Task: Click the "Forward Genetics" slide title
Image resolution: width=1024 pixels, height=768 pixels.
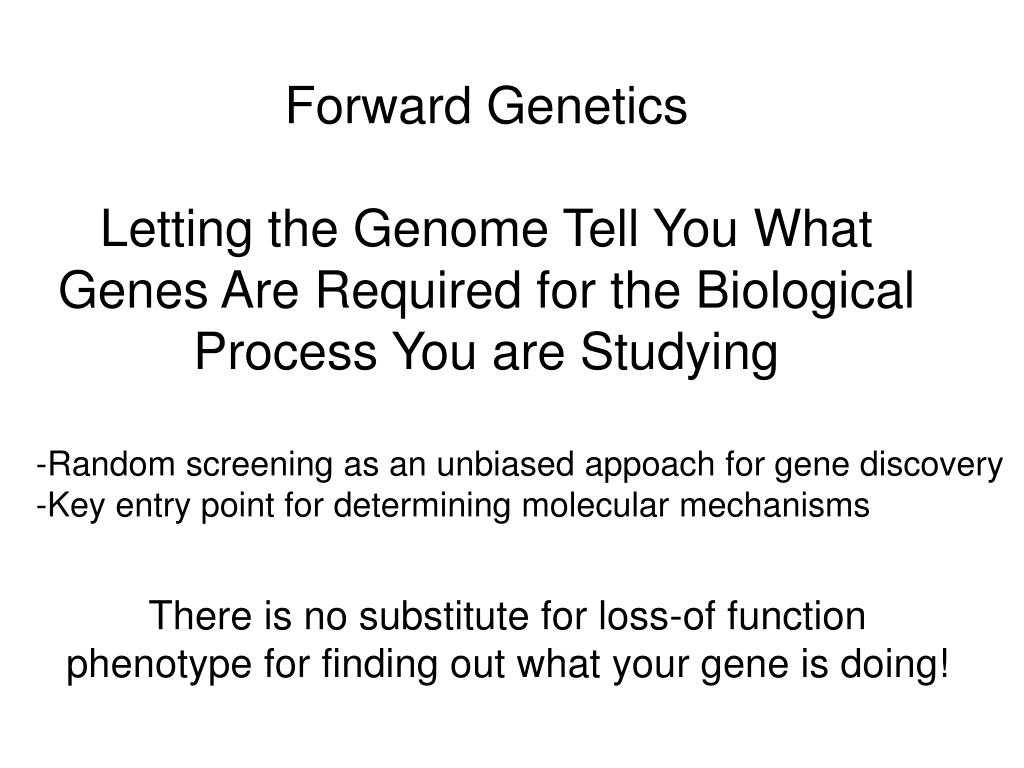Action: click(x=487, y=105)
